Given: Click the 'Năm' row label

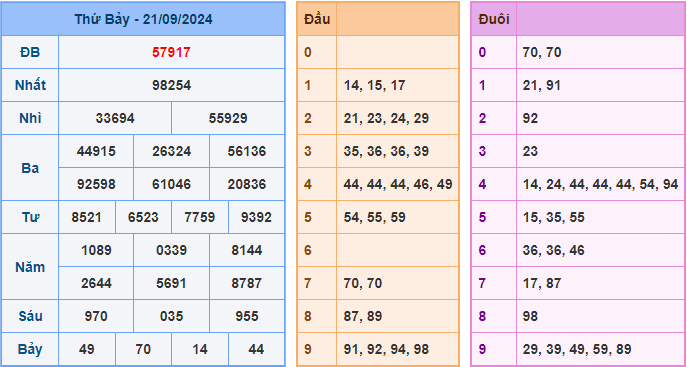Looking at the screenshot, I should [x=30, y=267].
